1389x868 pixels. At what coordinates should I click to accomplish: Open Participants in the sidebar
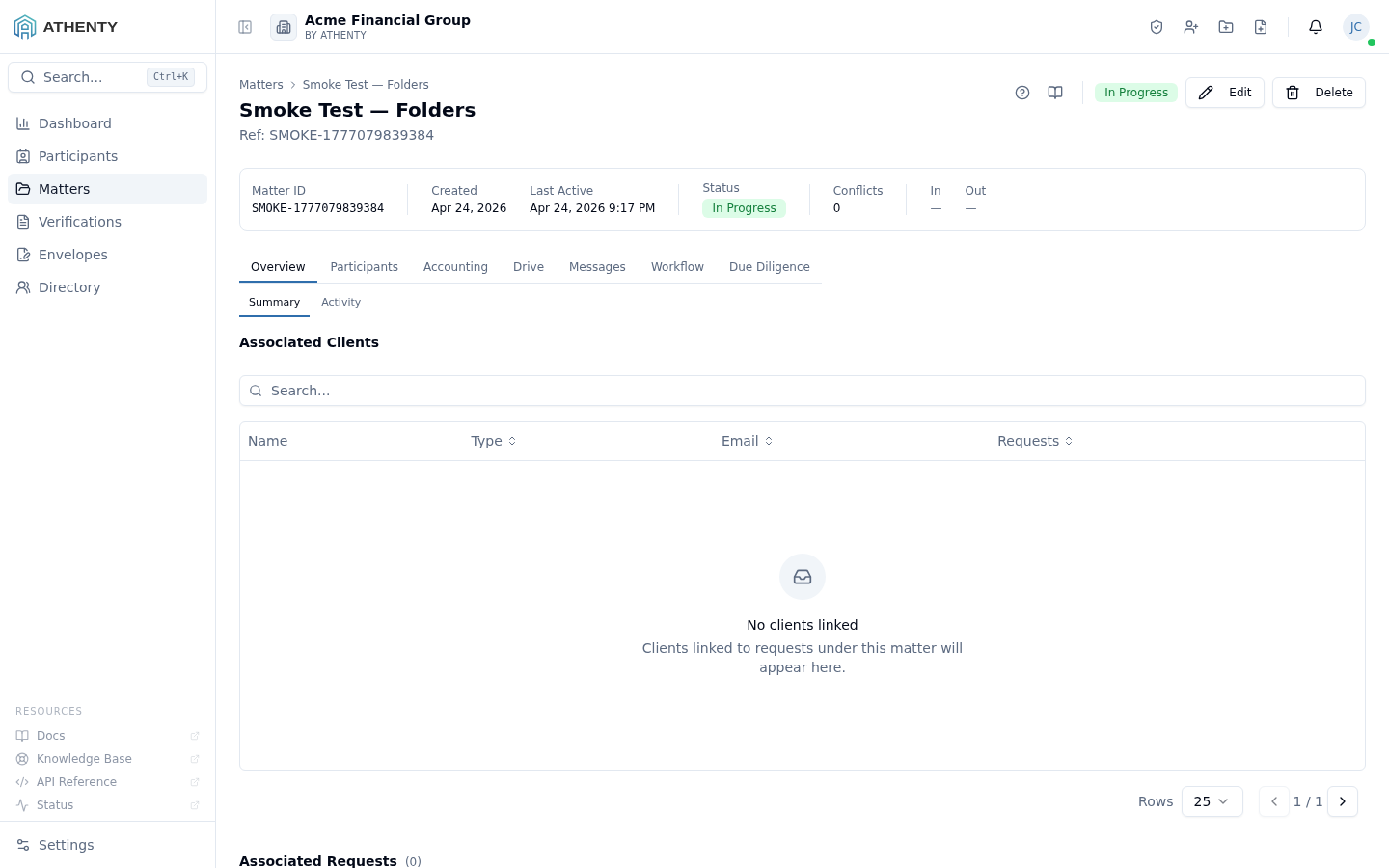(x=107, y=156)
